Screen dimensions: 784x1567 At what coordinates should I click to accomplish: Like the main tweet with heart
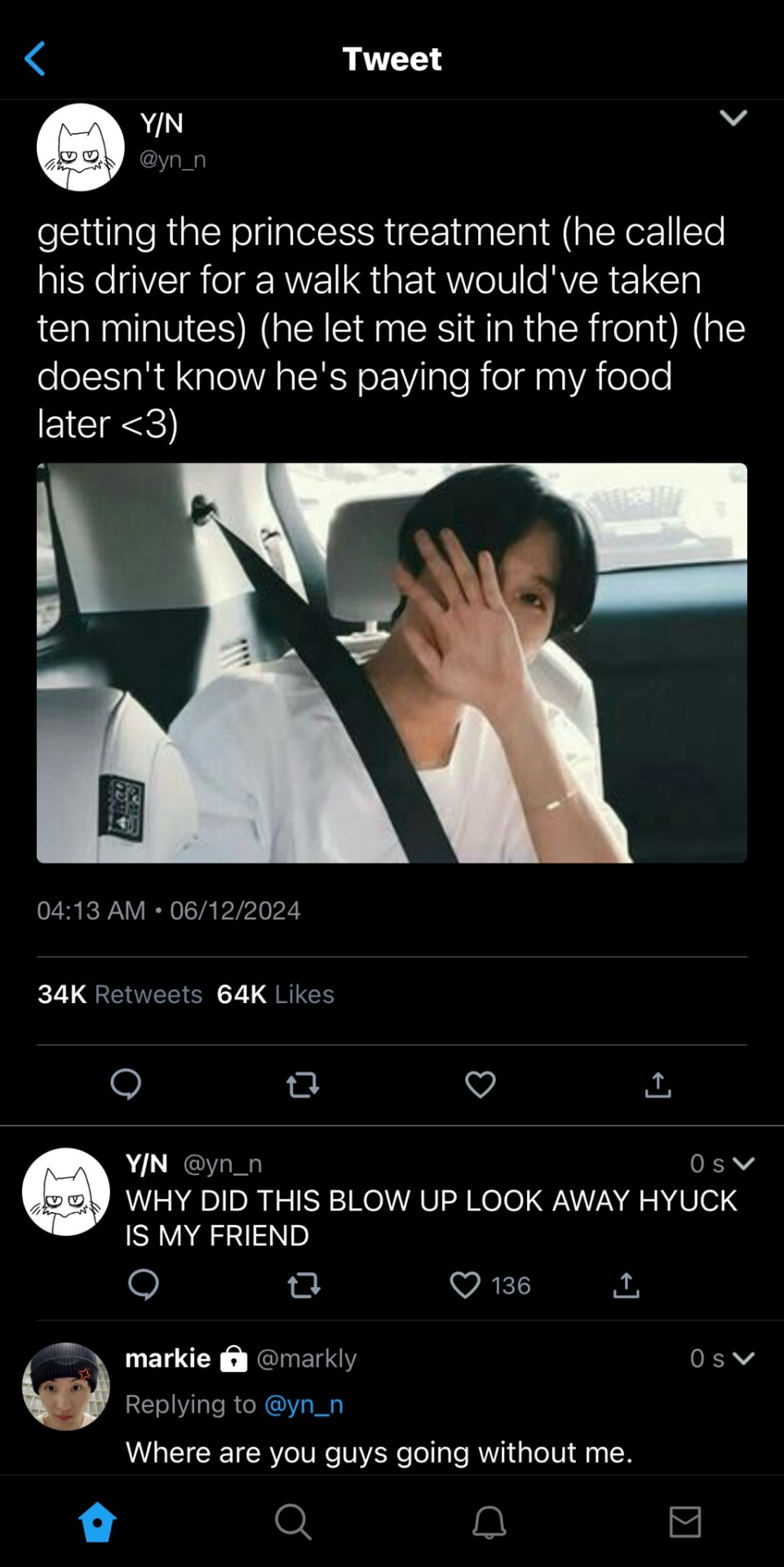click(480, 1085)
